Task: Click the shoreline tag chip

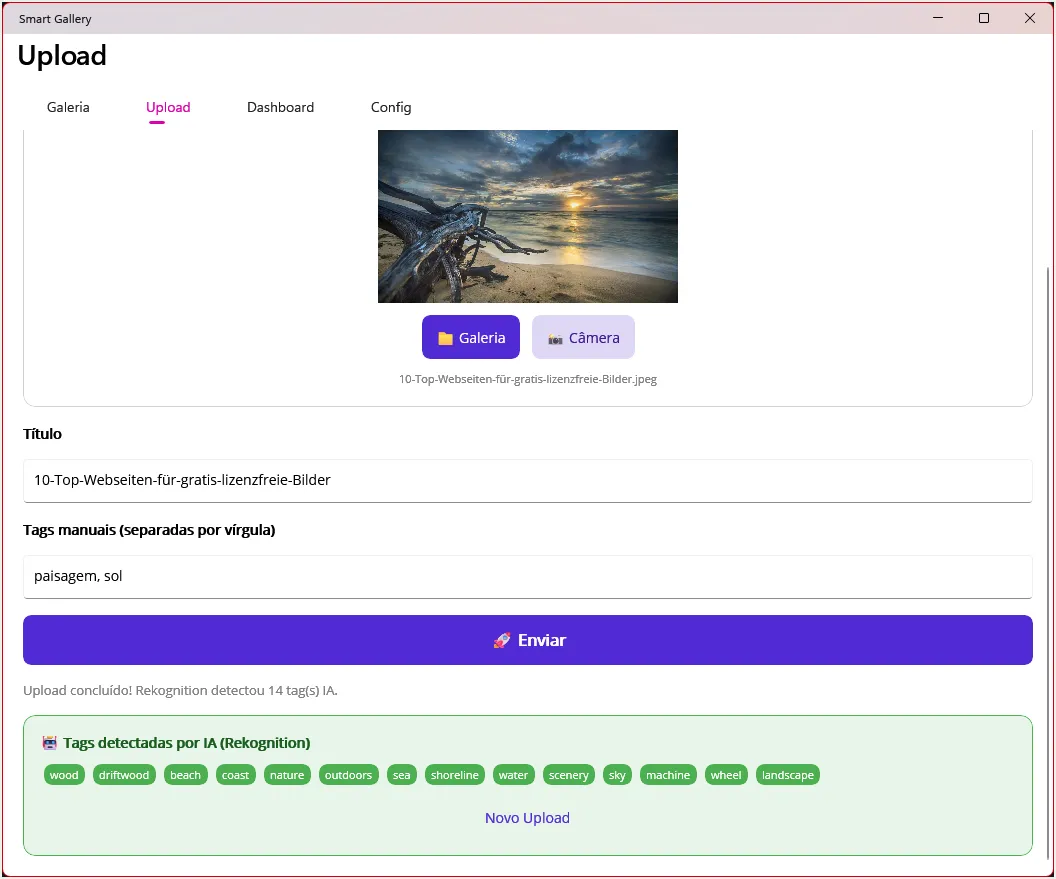Action: pos(455,775)
